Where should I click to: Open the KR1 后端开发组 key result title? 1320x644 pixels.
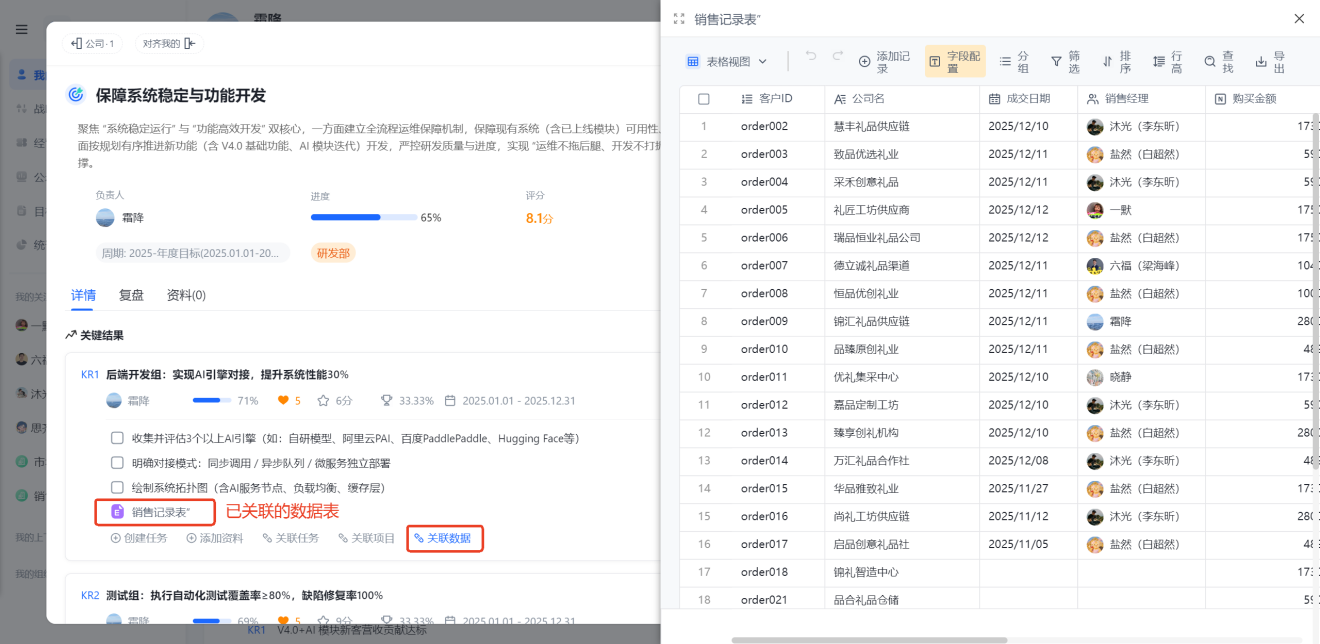(227, 374)
